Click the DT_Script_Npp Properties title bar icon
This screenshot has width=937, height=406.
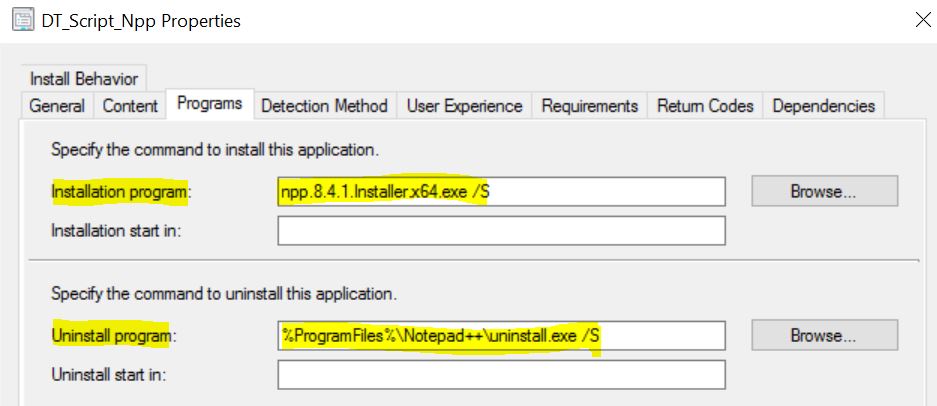tap(23, 20)
